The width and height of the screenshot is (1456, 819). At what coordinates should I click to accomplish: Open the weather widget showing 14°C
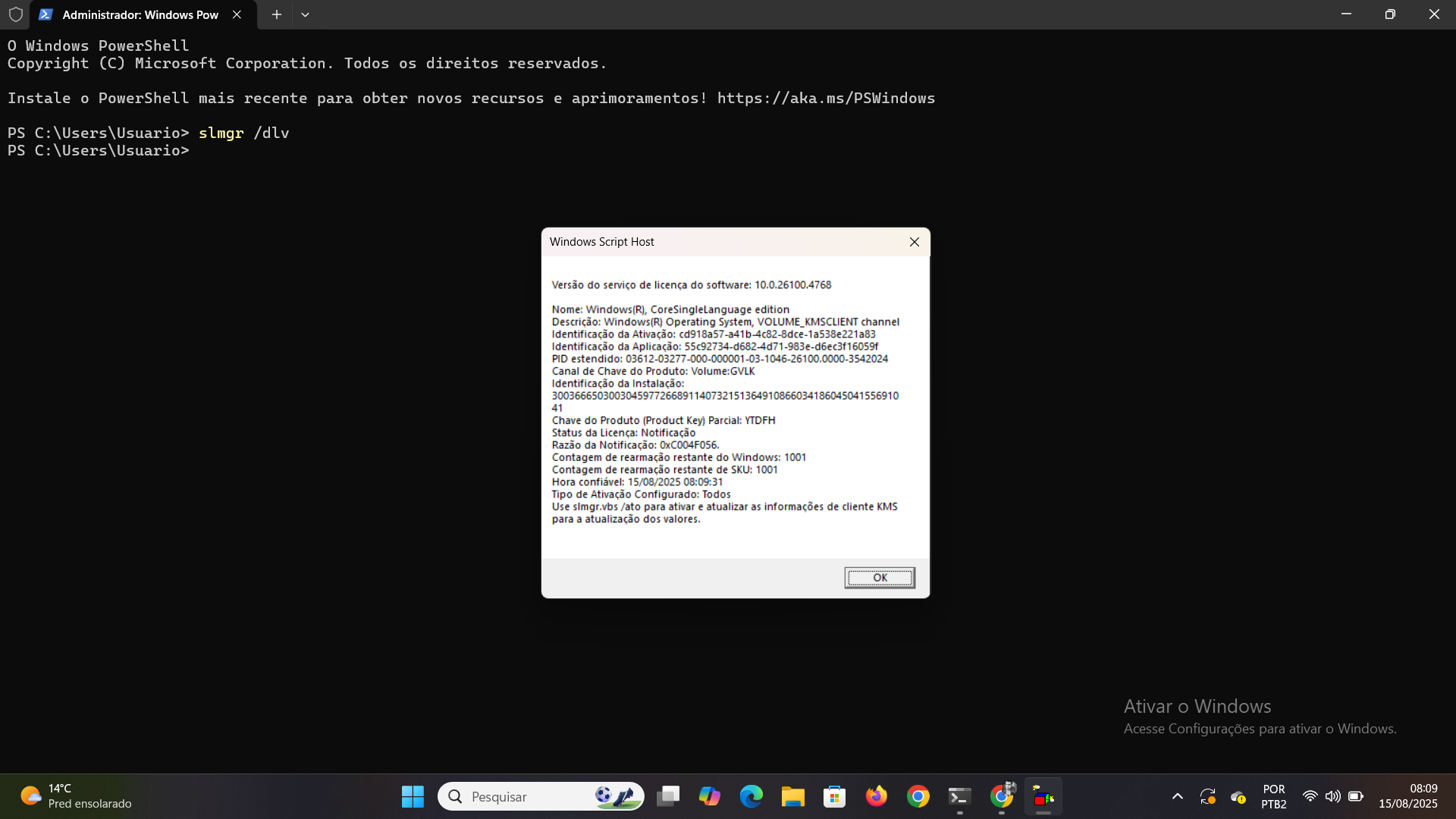[76, 796]
